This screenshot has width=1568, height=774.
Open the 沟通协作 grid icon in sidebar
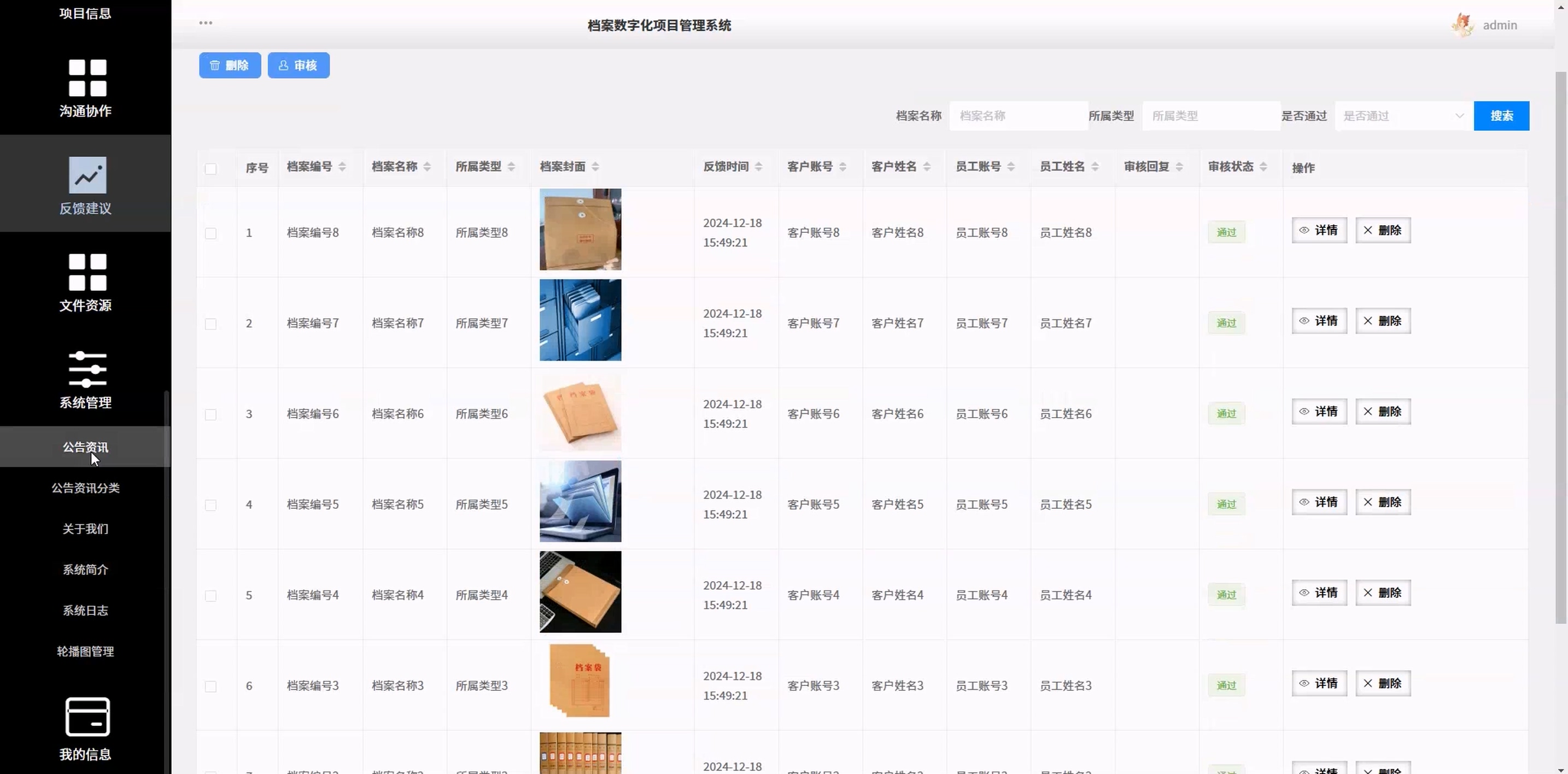pyautogui.click(x=87, y=78)
